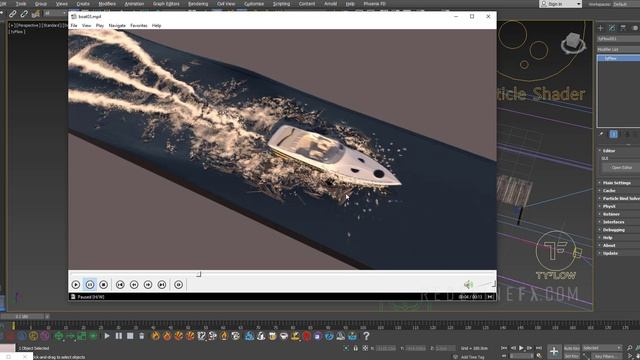Image resolution: width=640 pixels, height=360 pixels.
Task: Click the Set Key button
Action: tap(571, 356)
